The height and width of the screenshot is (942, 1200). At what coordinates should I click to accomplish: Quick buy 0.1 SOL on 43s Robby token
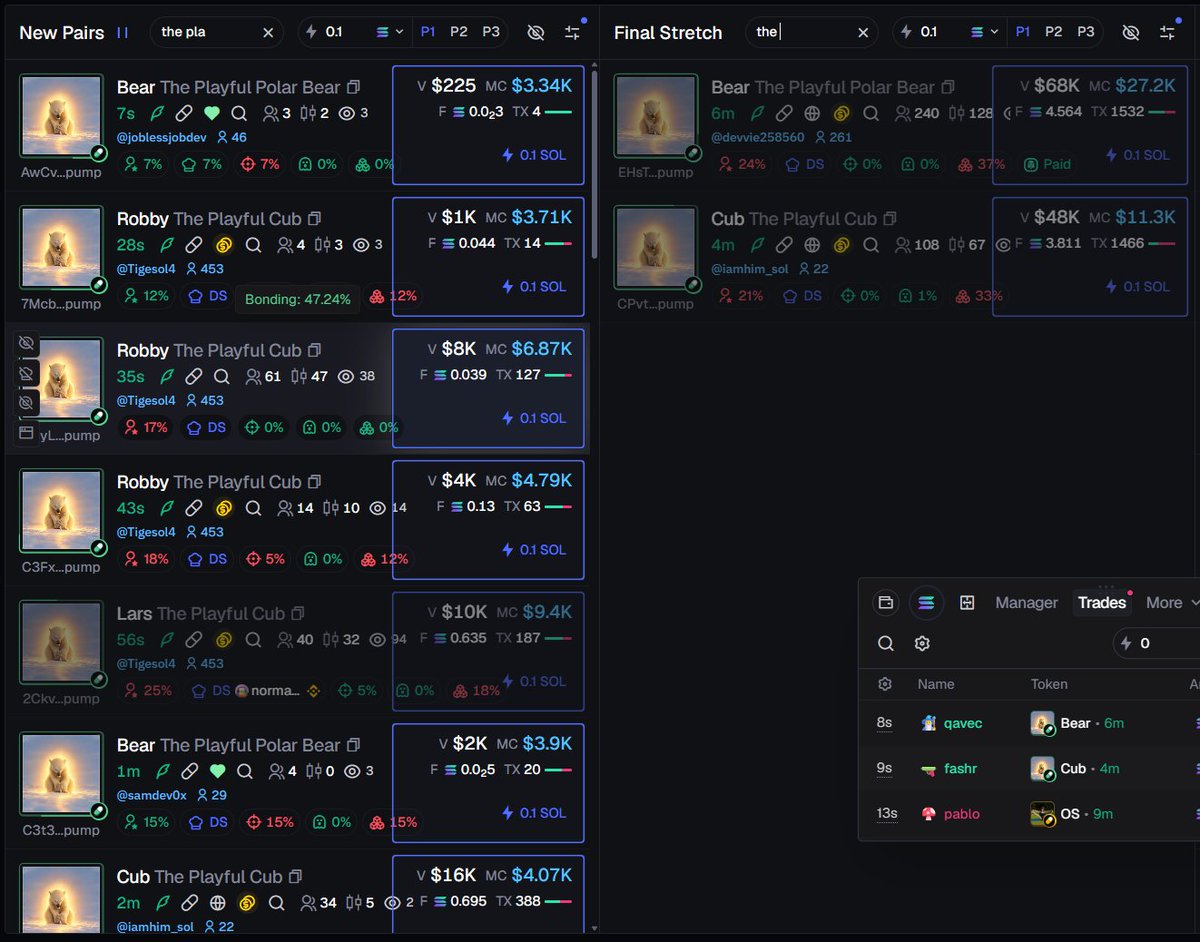[533, 549]
